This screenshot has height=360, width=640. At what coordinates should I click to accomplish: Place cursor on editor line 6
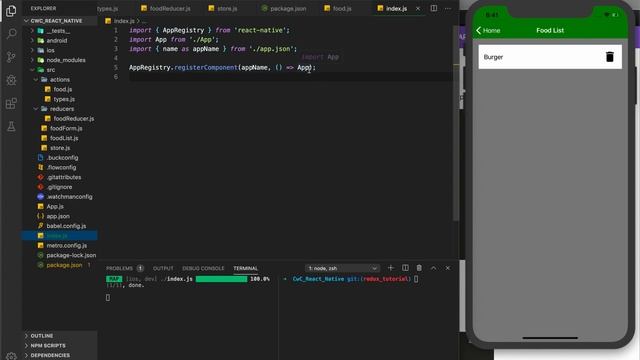(291, 77)
